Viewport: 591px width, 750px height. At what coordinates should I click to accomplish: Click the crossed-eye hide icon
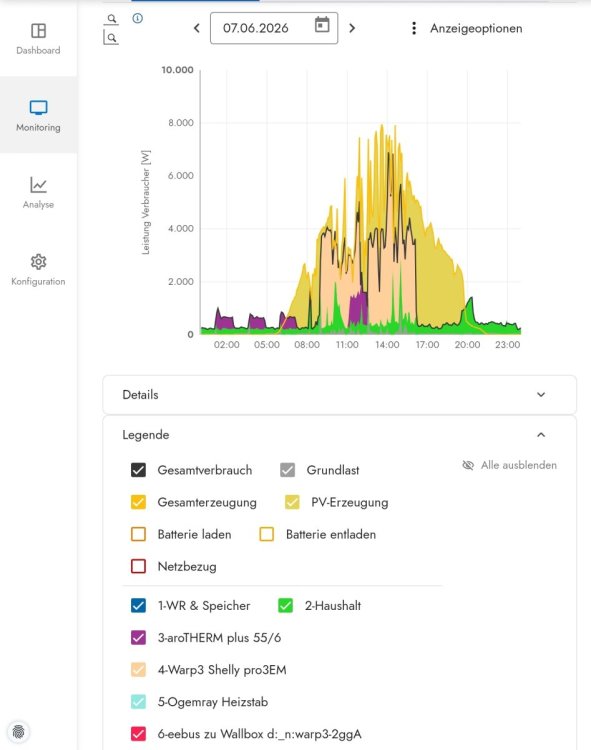coord(468,465)
